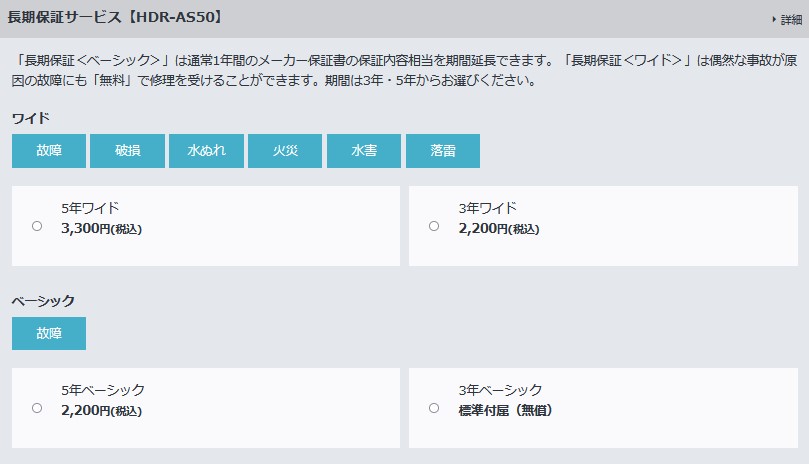
Task: Click the 落雷 coverage tag
Action: point(443,151)
